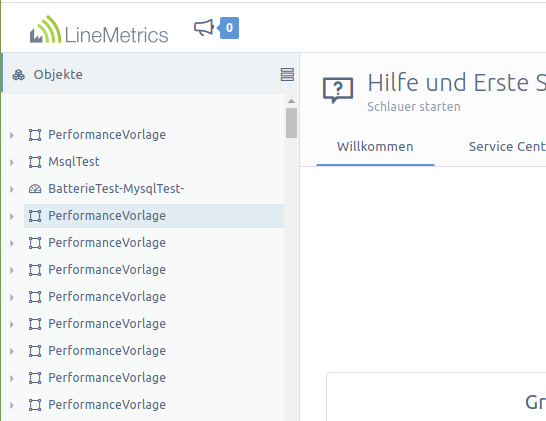
Task: Open the megaphone announcements icon
Action: click(204, 28)
